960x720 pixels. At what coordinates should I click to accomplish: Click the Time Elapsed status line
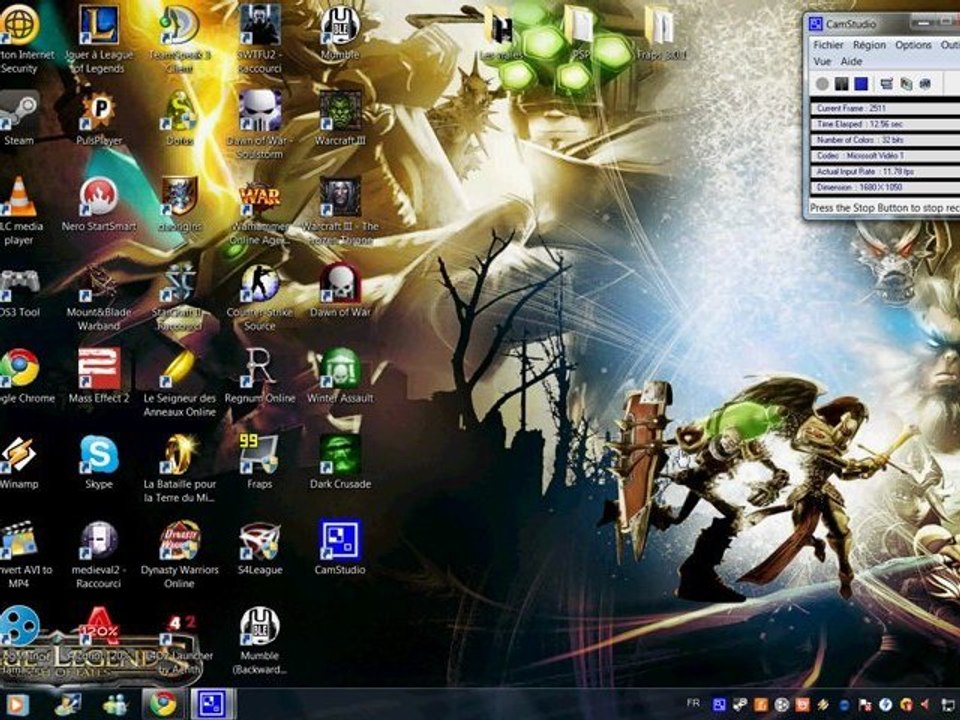(x=885, y=124)
